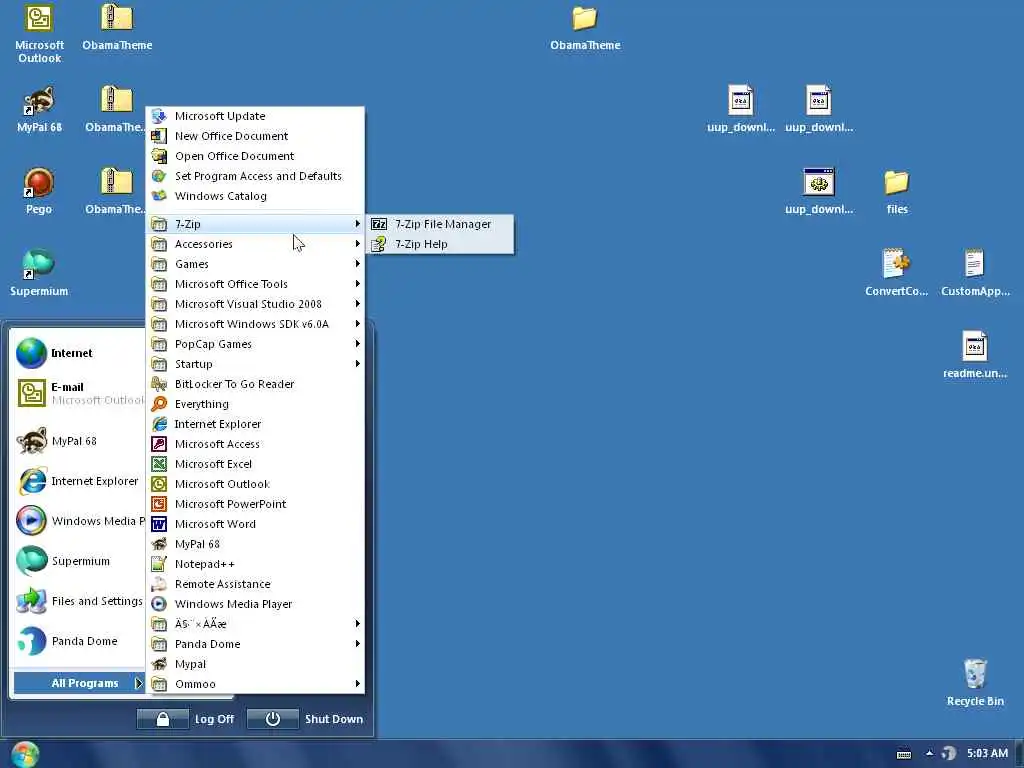This screenshot has height=768, width=1024.
Task: Click New Office Document
Action: click(x=255, y=136)
